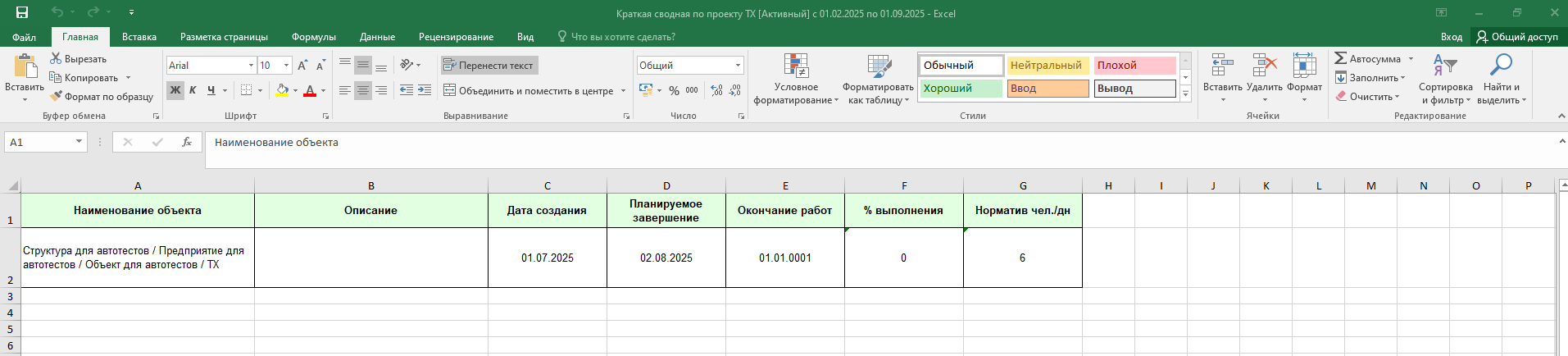Expand the cell styles gallery
This screenshot has width=1568, height=356.
(1185, 94)
